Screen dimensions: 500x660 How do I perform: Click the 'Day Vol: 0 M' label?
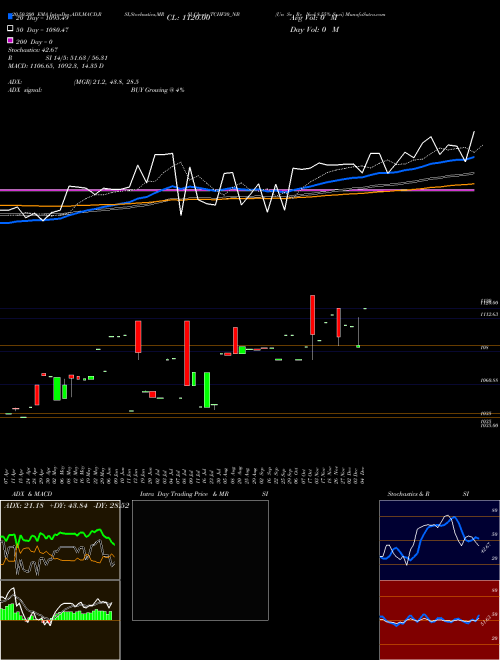314,29
